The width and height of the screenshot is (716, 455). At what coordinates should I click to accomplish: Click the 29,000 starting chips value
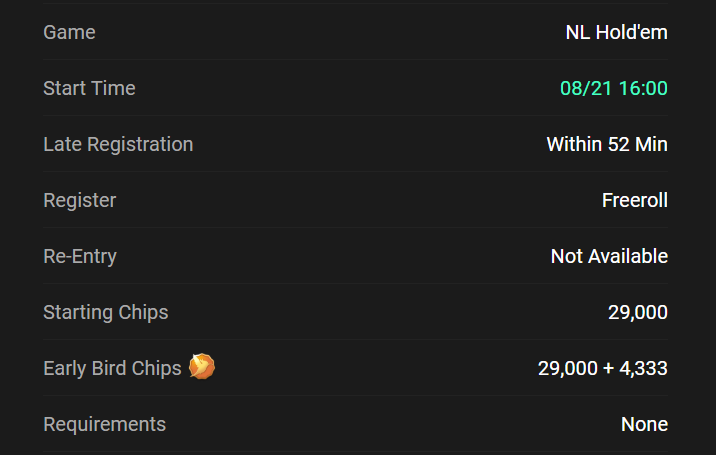(x=638, y=312)
